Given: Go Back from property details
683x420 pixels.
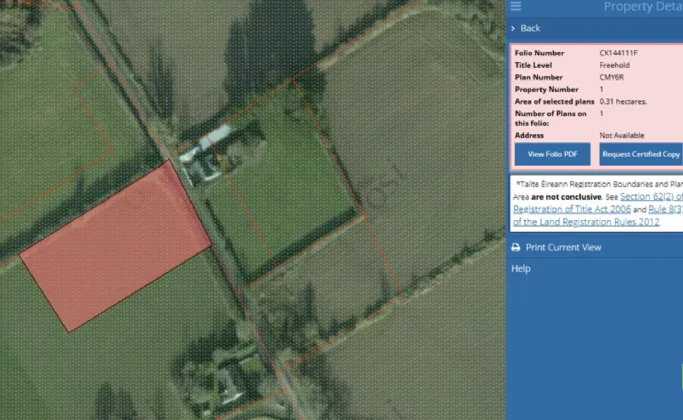Looking at the screenshot, I should (x=530, y=28).
